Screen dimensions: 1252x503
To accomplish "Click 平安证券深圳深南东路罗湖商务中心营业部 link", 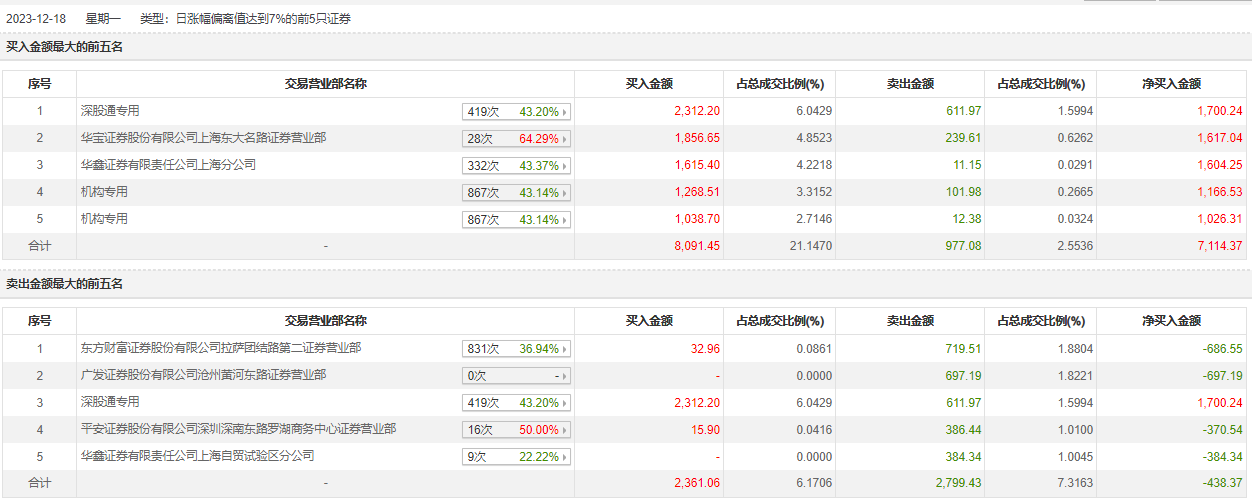I will pos(238,429).
